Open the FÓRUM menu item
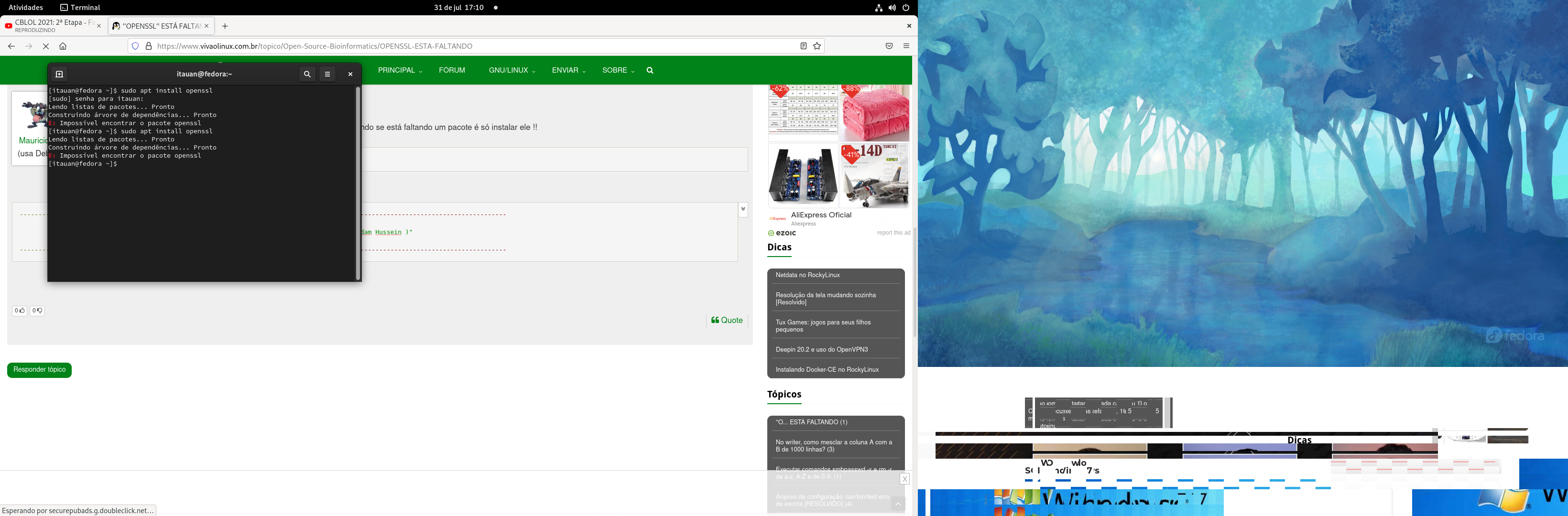This screenshot has height=516, width=1568. pyautogui.click(x=452, y=71)
